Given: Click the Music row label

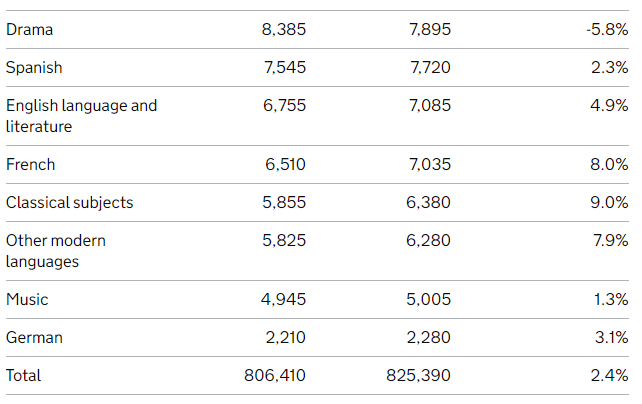Looking at the screenshot, I should tap(27, 300).
